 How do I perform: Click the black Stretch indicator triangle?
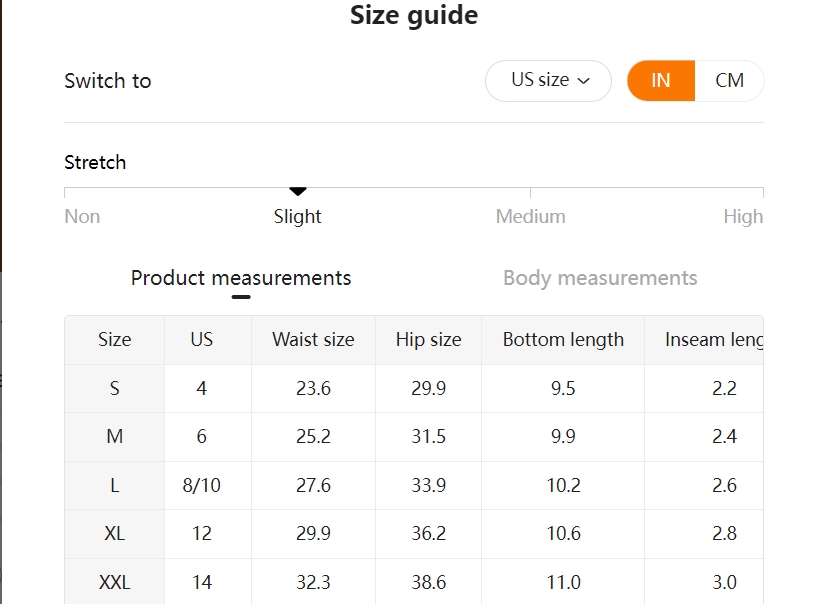pos(298,191)
